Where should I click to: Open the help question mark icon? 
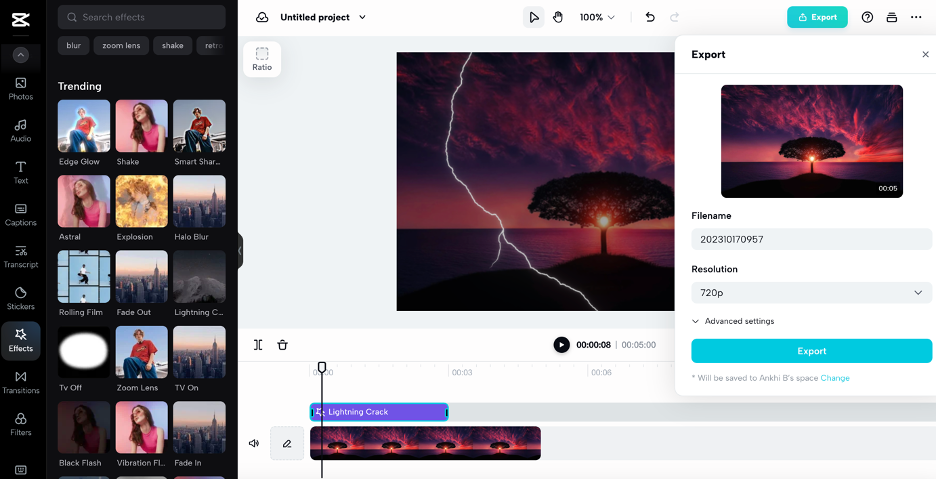point(867,17)
